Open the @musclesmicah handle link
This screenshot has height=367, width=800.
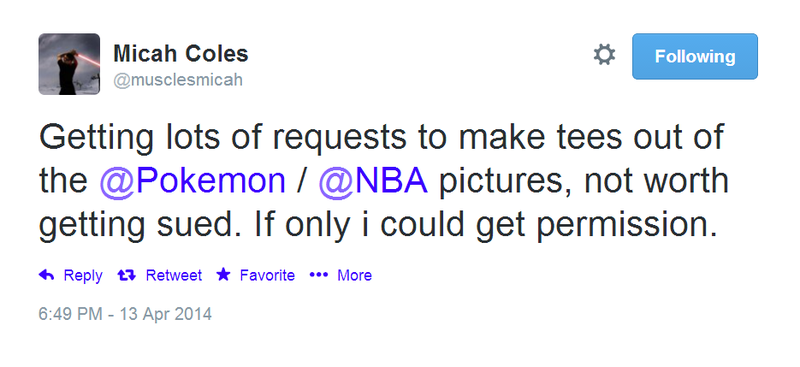pyautogui.click(x=178, y=80)
